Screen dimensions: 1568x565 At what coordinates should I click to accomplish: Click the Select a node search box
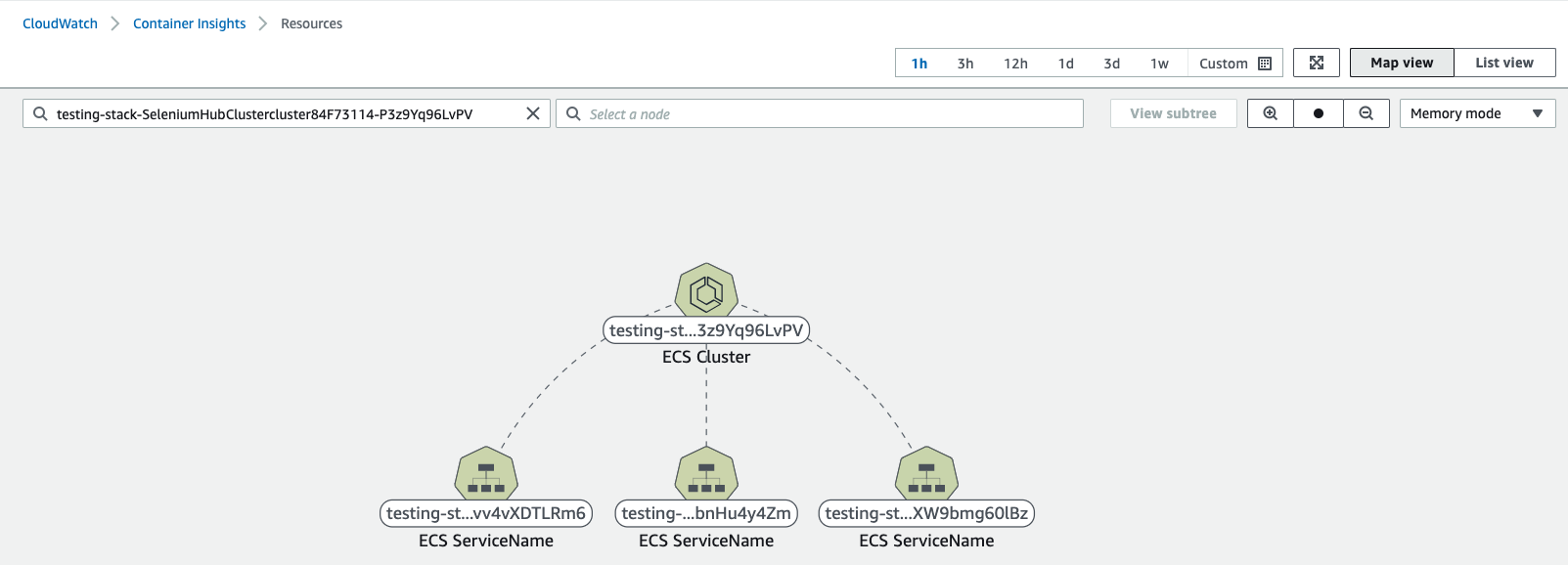click(x=820, y=113)
